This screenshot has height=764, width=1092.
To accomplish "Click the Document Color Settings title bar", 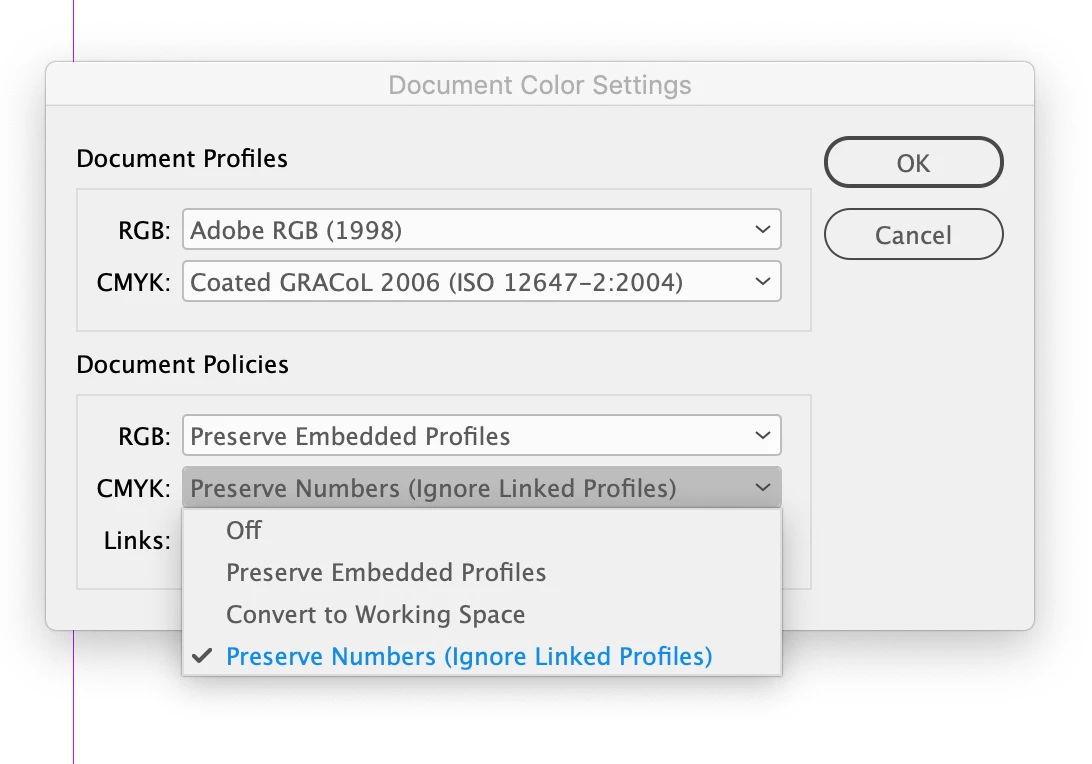I will click(x=539, y=85).
